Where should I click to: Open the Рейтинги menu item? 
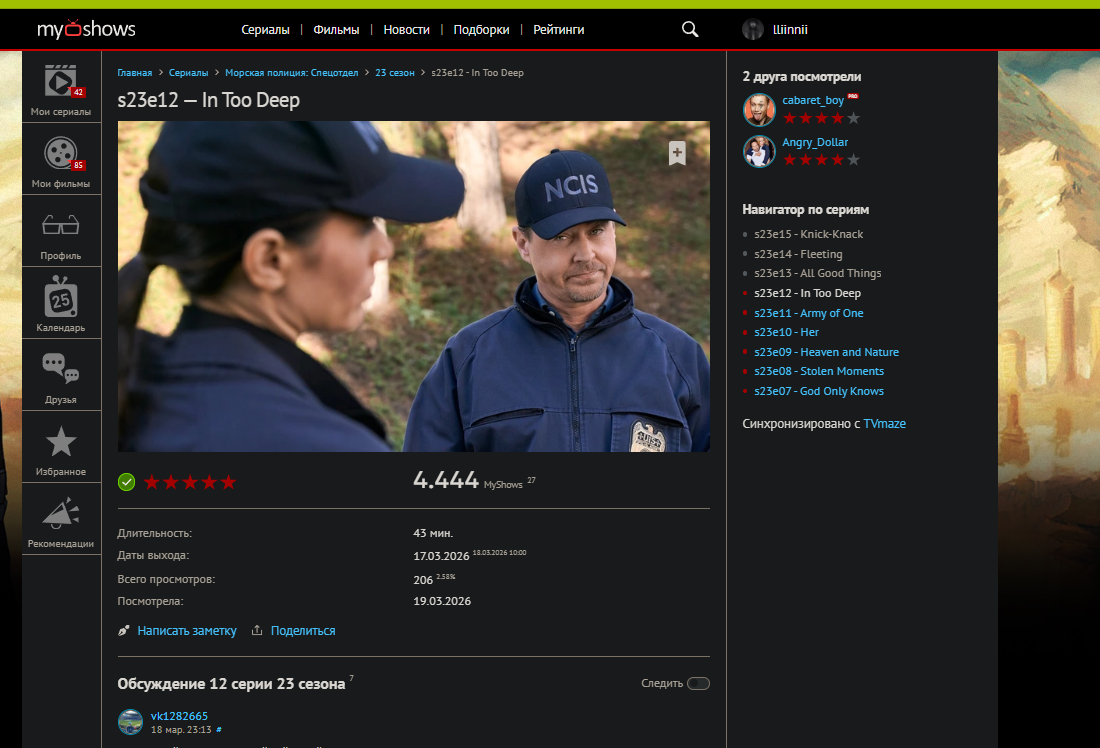[x=558, y=30]
